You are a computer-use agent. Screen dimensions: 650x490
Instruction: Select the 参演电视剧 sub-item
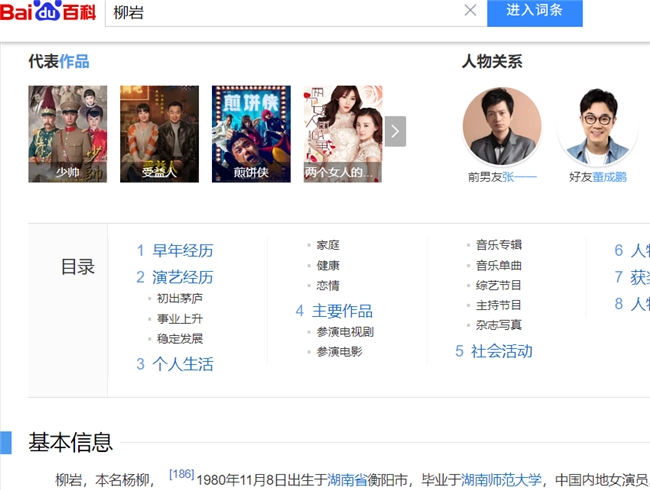(x=345, y=331)
